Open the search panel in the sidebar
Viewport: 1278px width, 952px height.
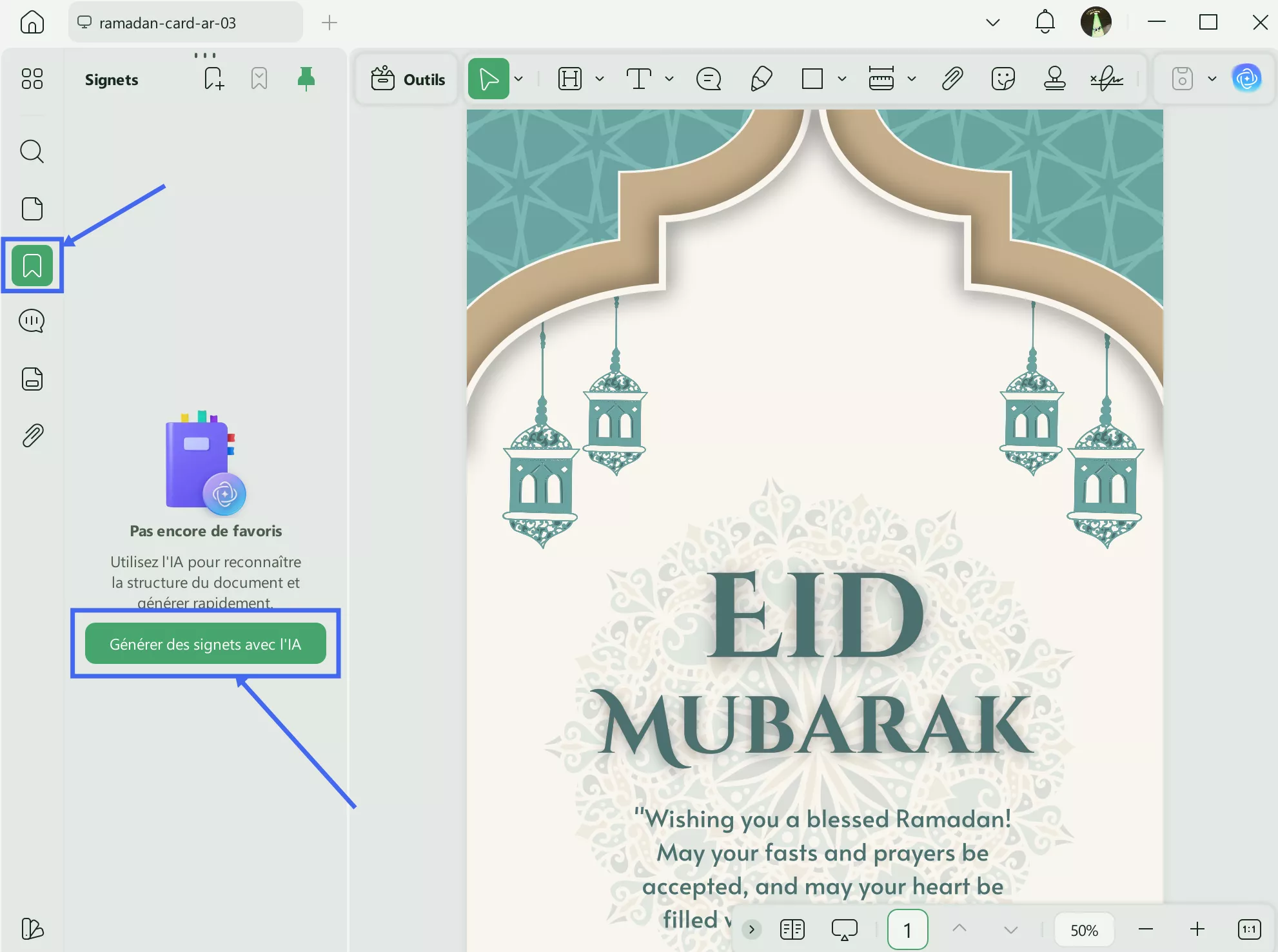[32, 152]
